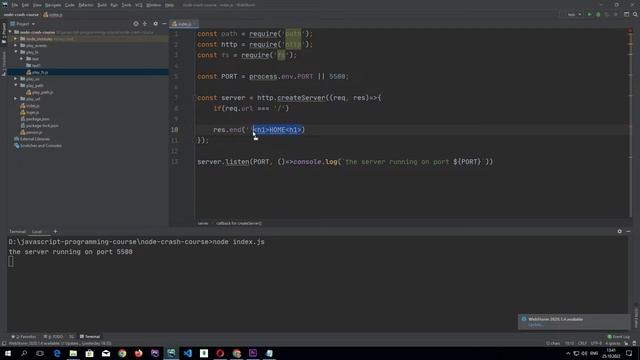The image size is (640, 360).
Task: Open the Code menu
Action: pyautogui.click(x=70, y=5)
